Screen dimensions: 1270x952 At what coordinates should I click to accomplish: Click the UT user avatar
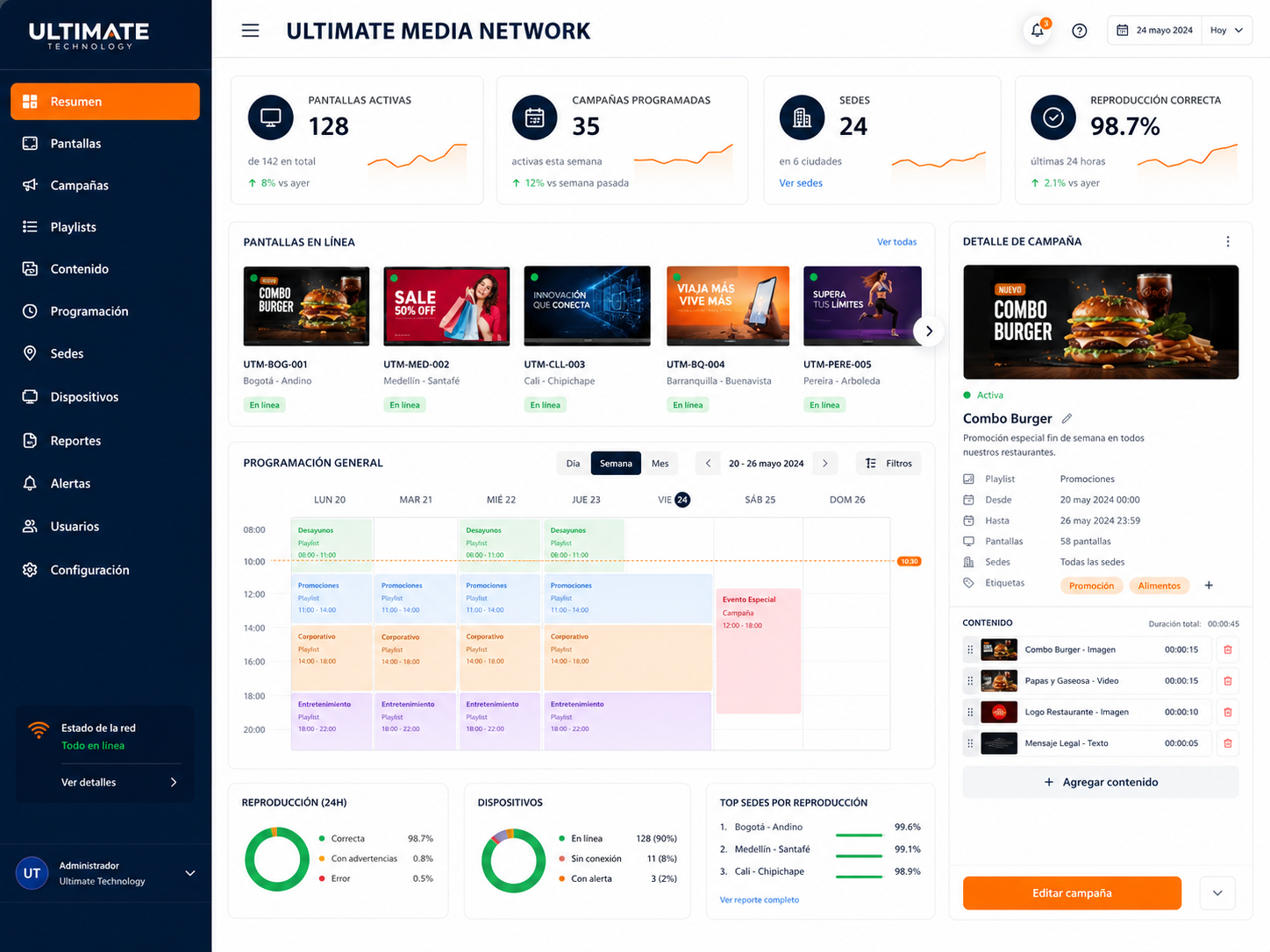click(x=32, y=873)
